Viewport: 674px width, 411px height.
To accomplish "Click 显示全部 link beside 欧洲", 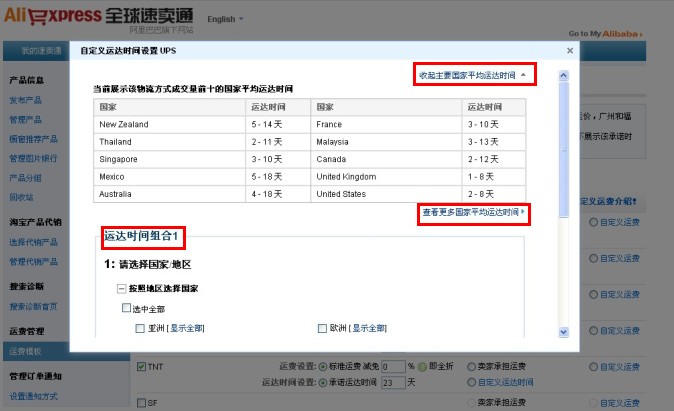I will click(x=371, y=328).
